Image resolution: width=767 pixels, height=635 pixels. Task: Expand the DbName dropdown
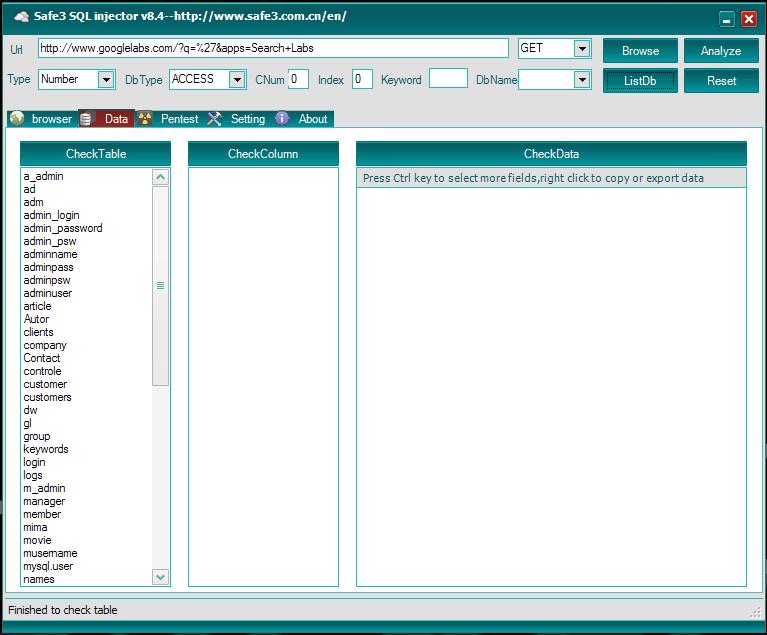(582, 79)
